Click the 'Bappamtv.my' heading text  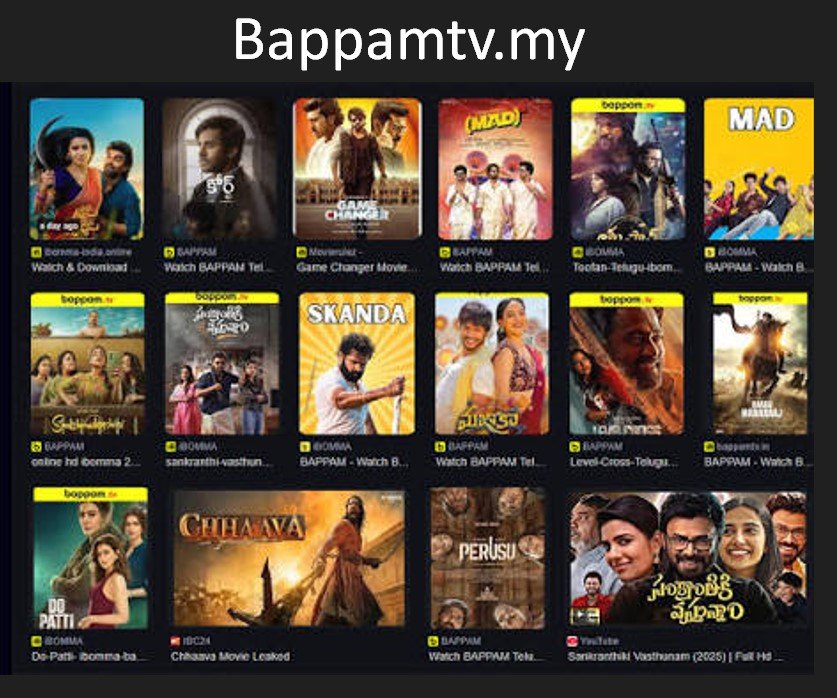click(409, 42)
